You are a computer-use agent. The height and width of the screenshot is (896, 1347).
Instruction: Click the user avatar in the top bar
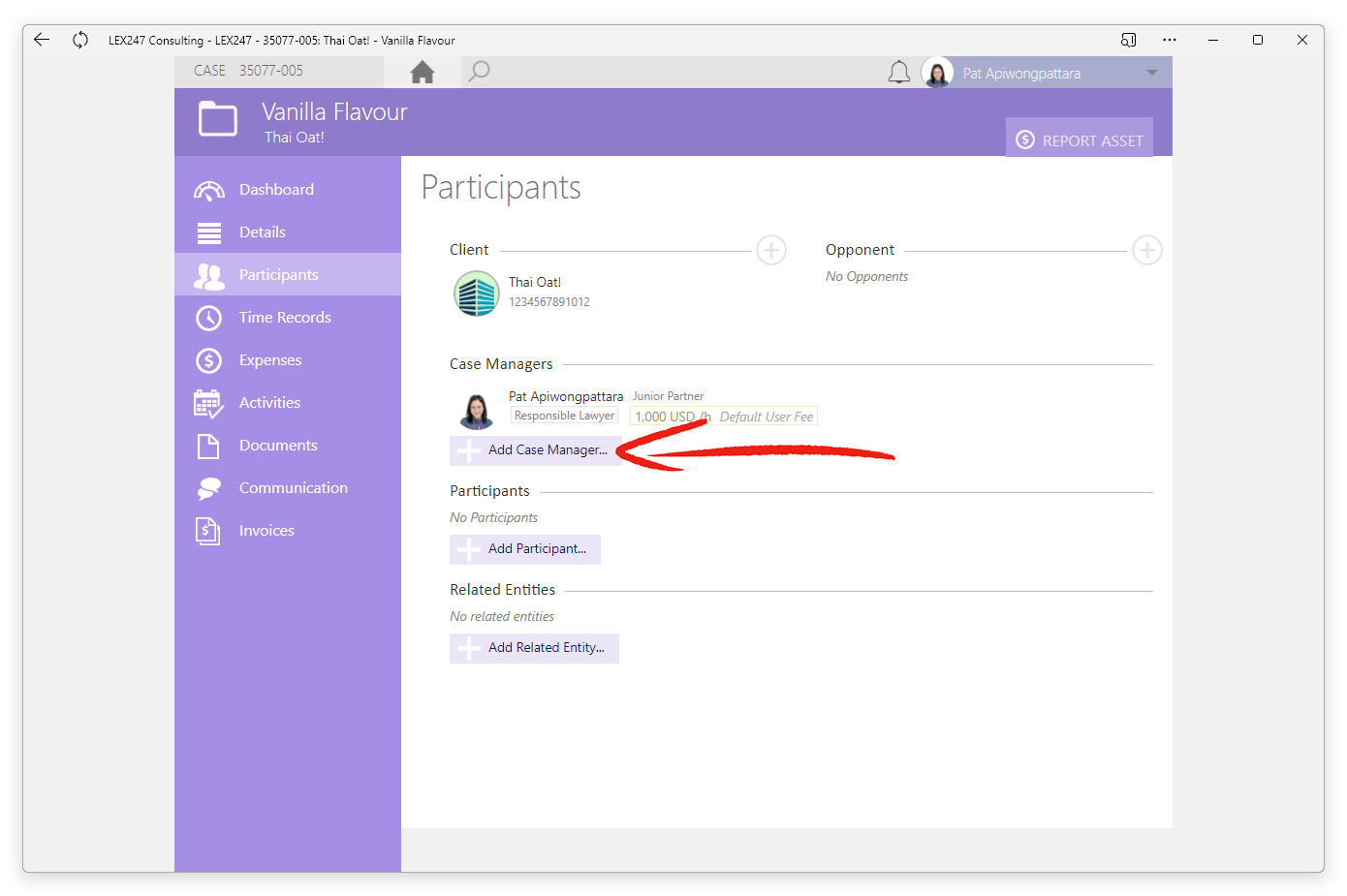coord(937,73)
